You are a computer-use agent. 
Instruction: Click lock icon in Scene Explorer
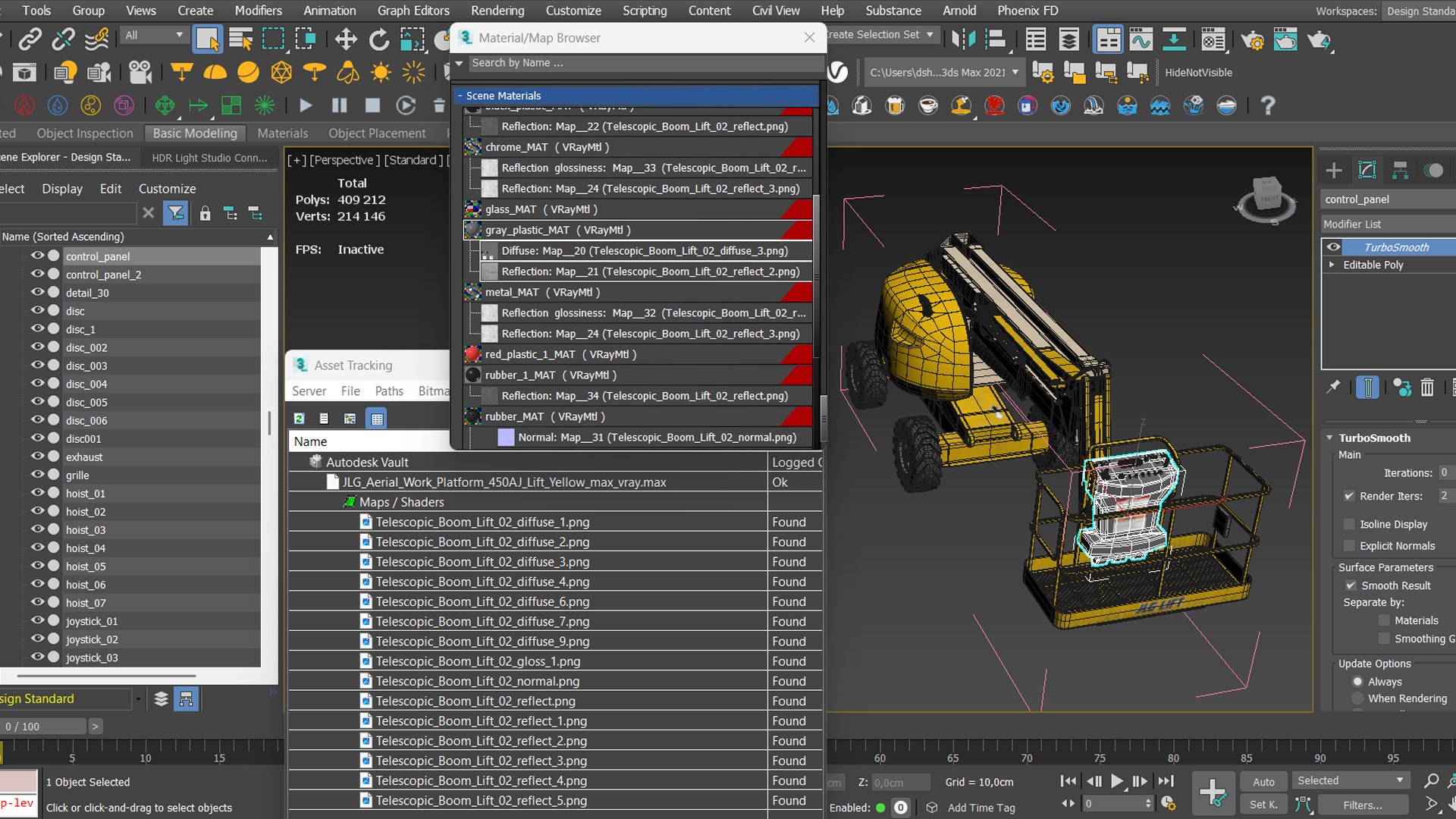(205, 214)
